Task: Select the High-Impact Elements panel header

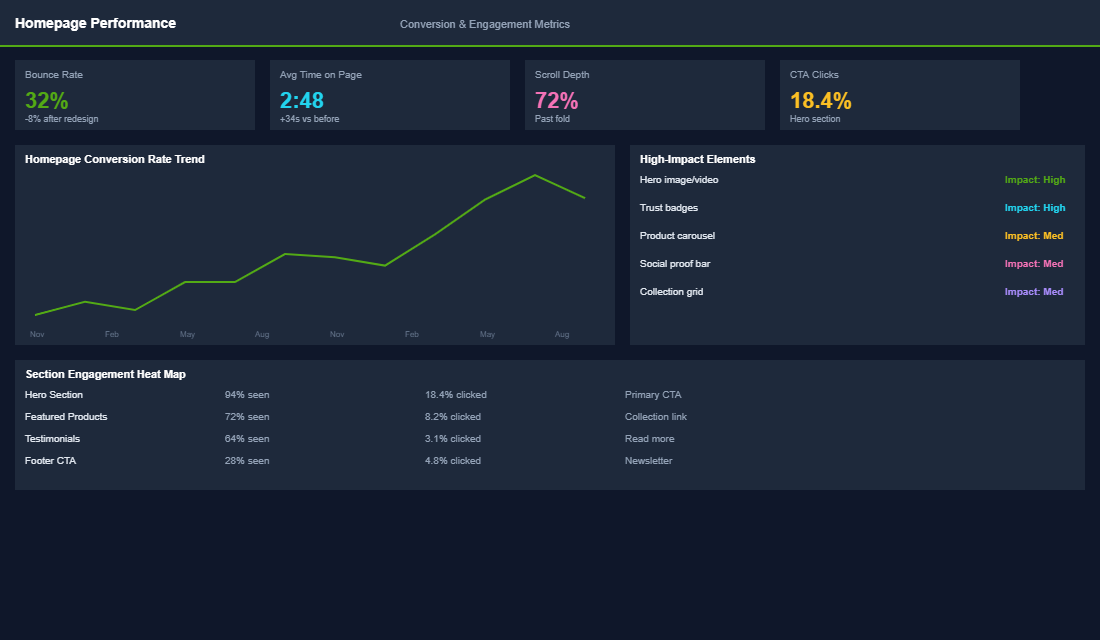Action: (697, 158)
